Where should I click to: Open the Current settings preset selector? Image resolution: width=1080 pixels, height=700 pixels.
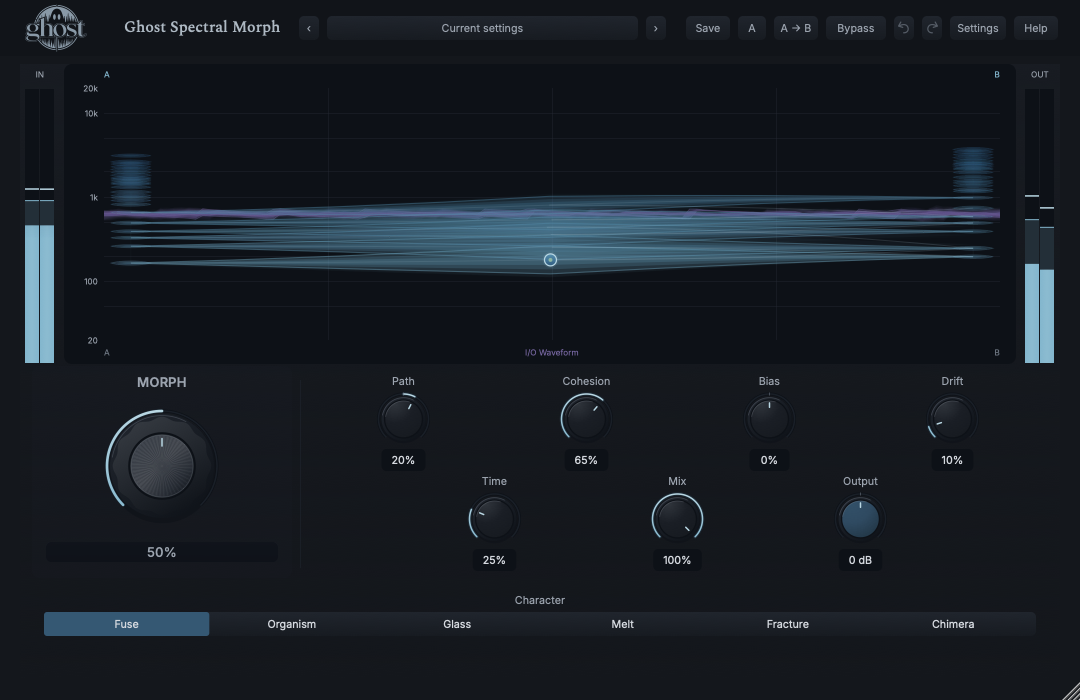pos(482,28)
